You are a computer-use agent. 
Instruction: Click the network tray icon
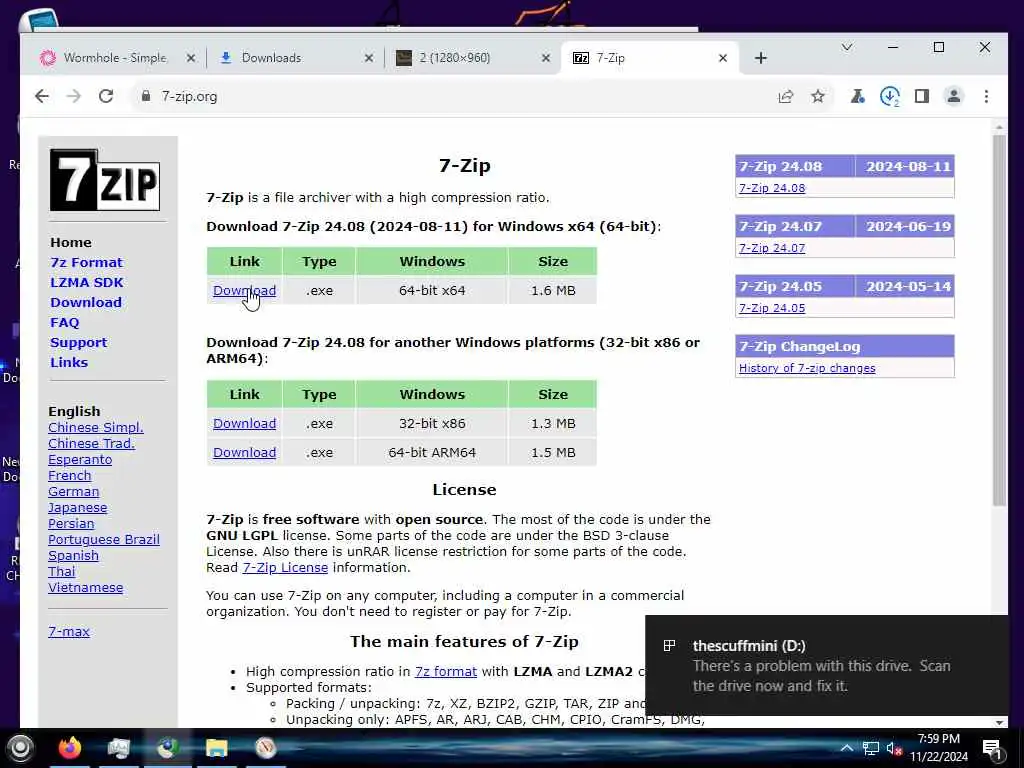[x=871, y=748]
